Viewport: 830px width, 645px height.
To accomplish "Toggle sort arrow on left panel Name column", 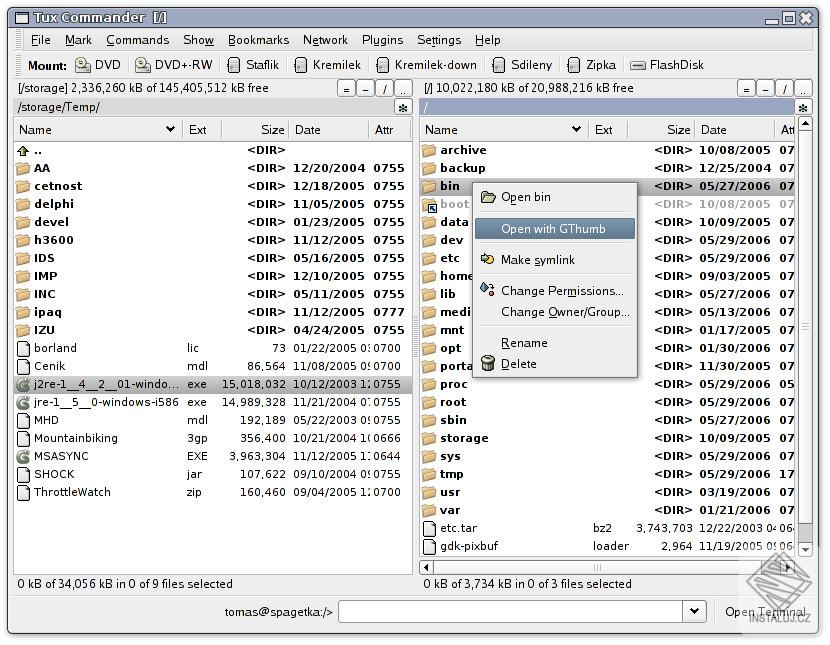I will pyautogui.click(x=170, y=129).
